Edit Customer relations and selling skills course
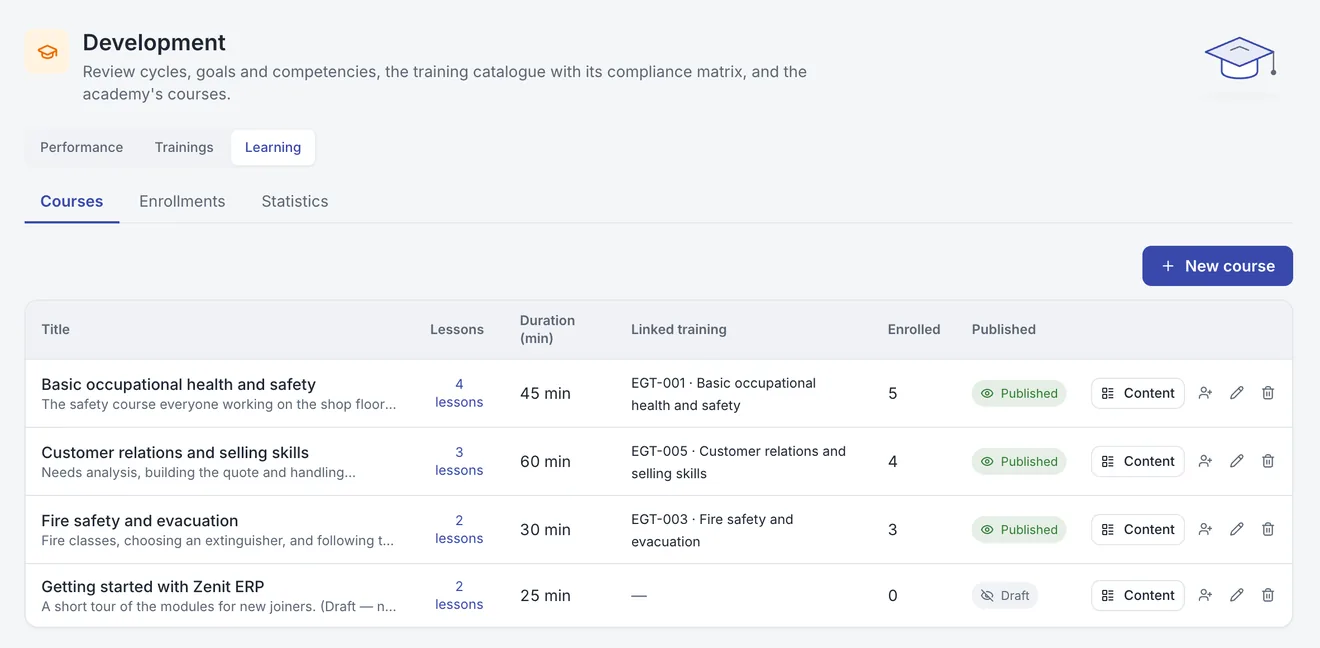This screenshot has height=648, width=1320. 1237,461
